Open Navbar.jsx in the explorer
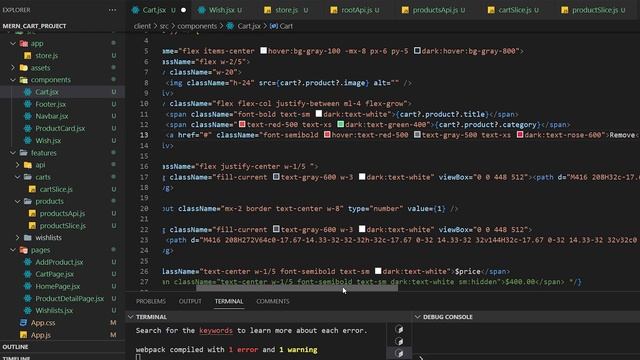Viewport: 640px width, 360px height. pos(52,116)
